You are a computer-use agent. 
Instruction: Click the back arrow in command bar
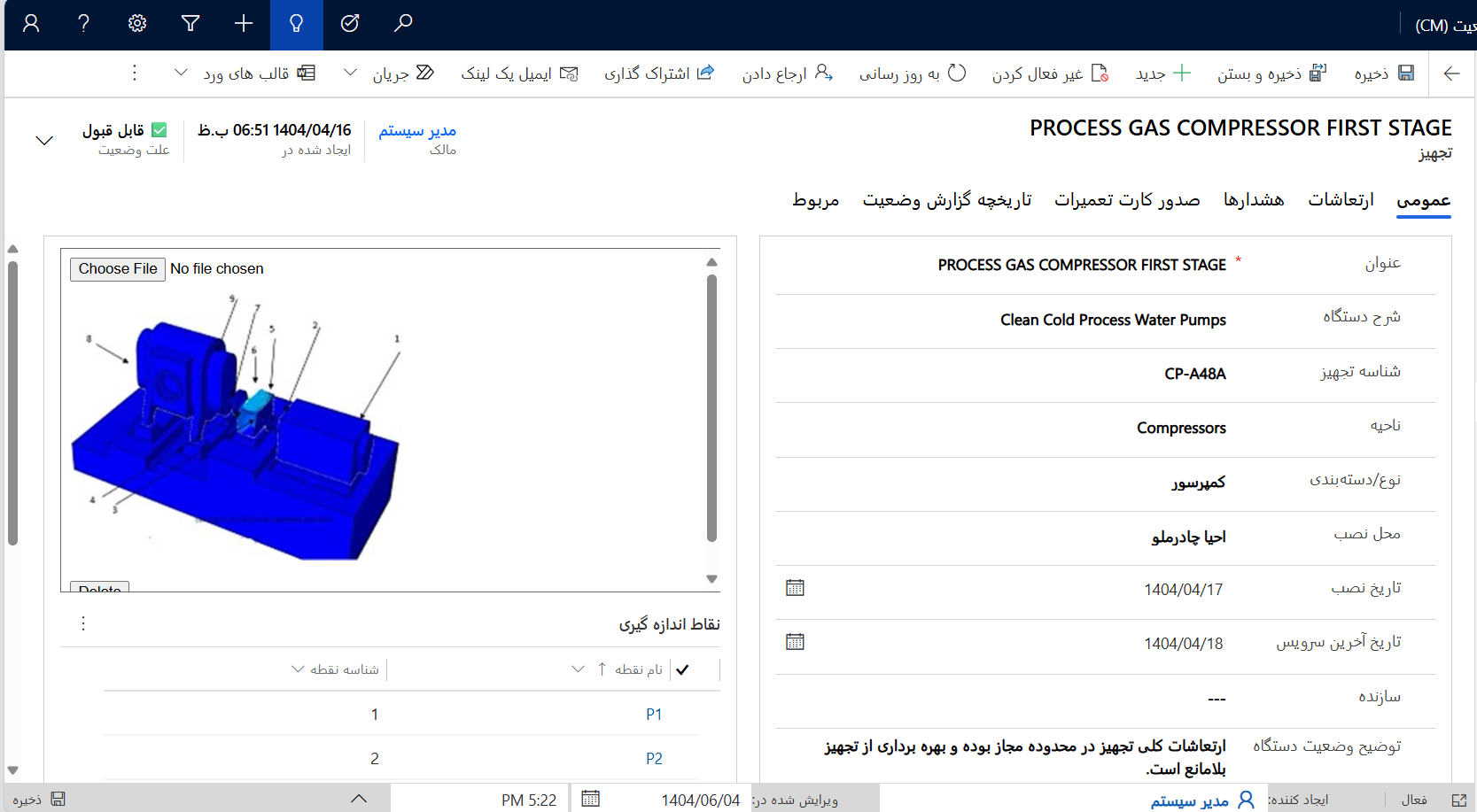(x=1451, y=73)
